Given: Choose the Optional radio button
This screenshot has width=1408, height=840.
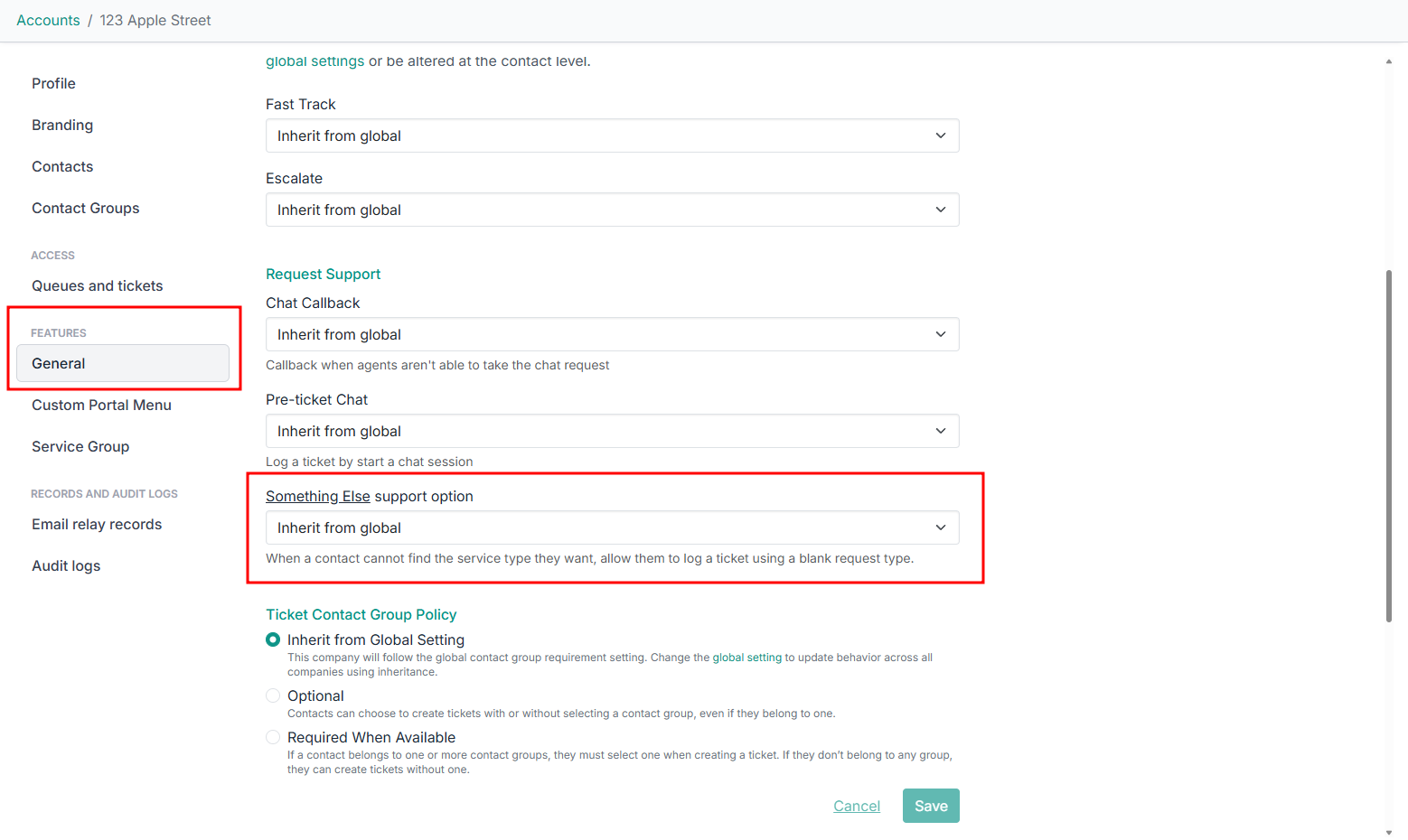Looking at the screenshot, I should tap(273, 695).
